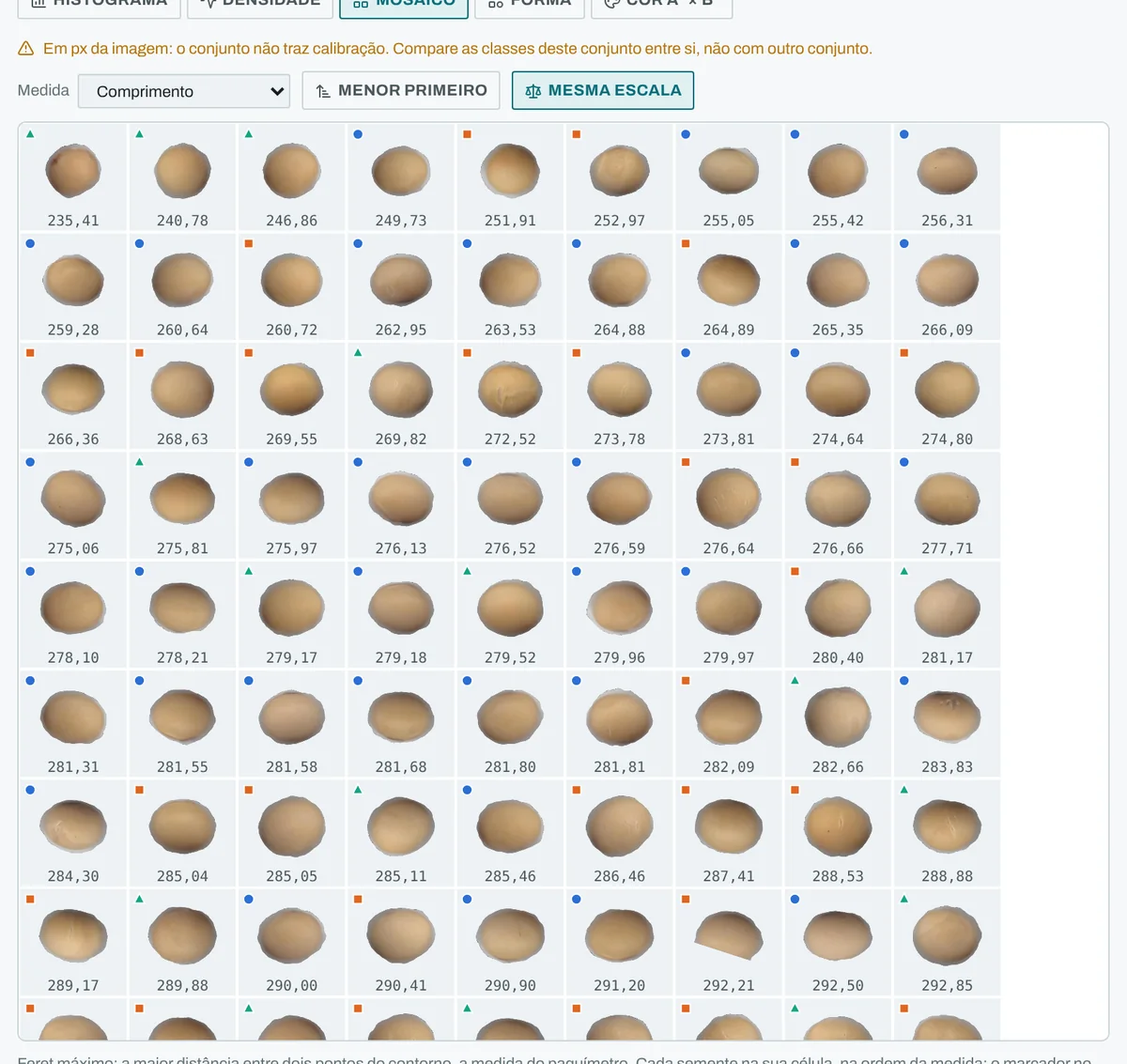Viewport: 1127px width, 1064px height.
Task: Click the seed labeled 281,31
Action: [x=73, y=724]
